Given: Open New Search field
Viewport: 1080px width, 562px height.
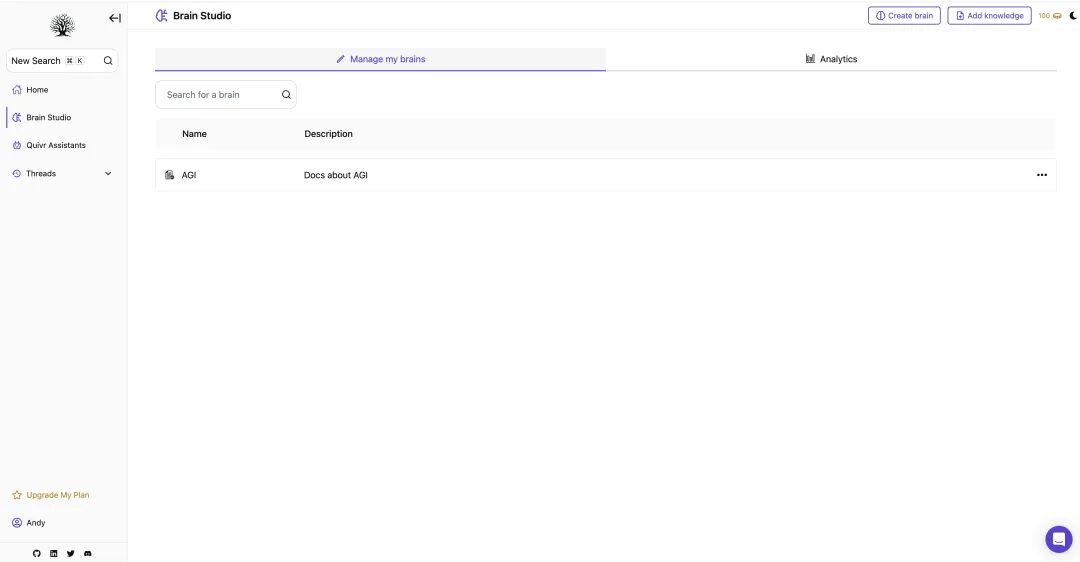Looking at the screenshot, I should point(62,61).
